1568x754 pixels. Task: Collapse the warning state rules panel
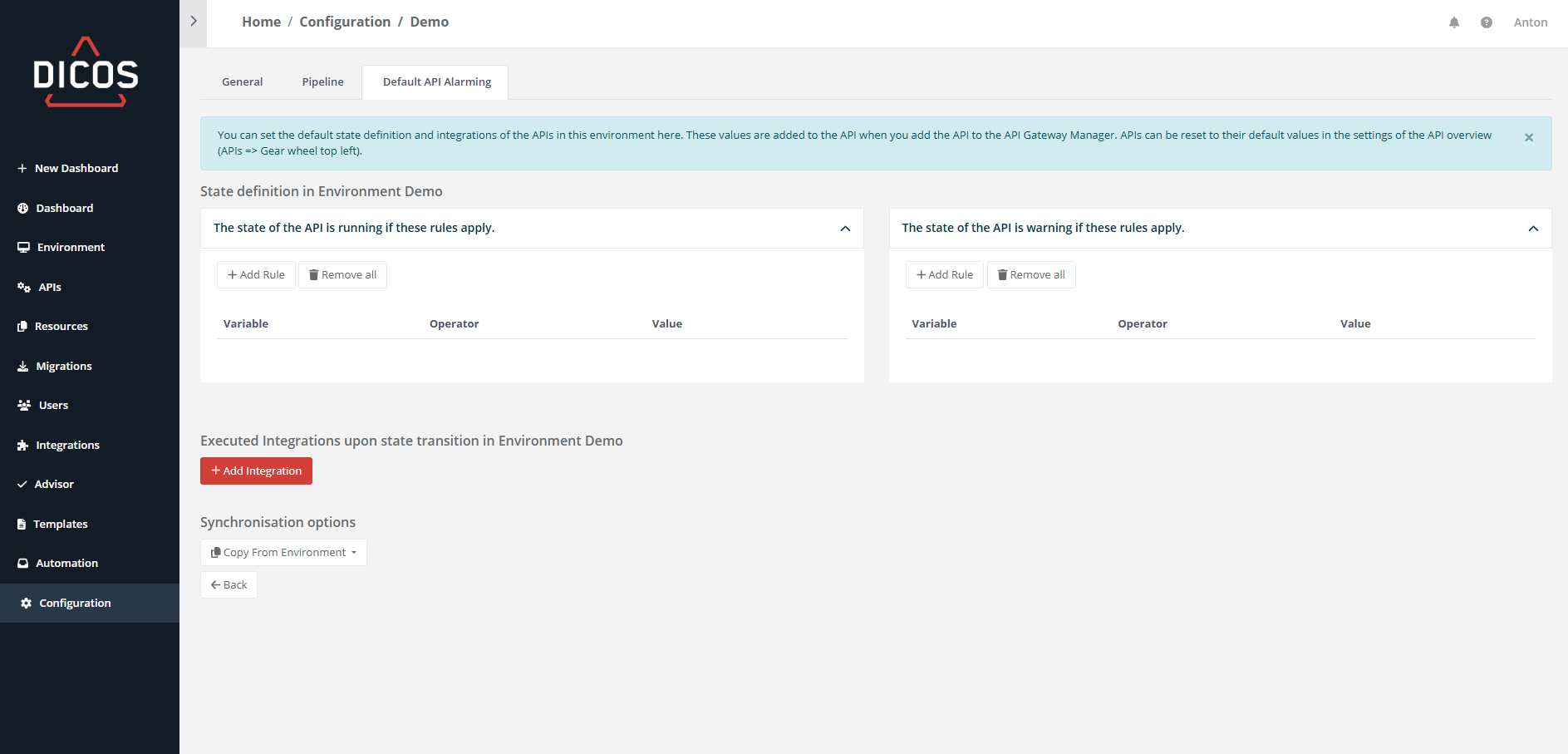1533,229
